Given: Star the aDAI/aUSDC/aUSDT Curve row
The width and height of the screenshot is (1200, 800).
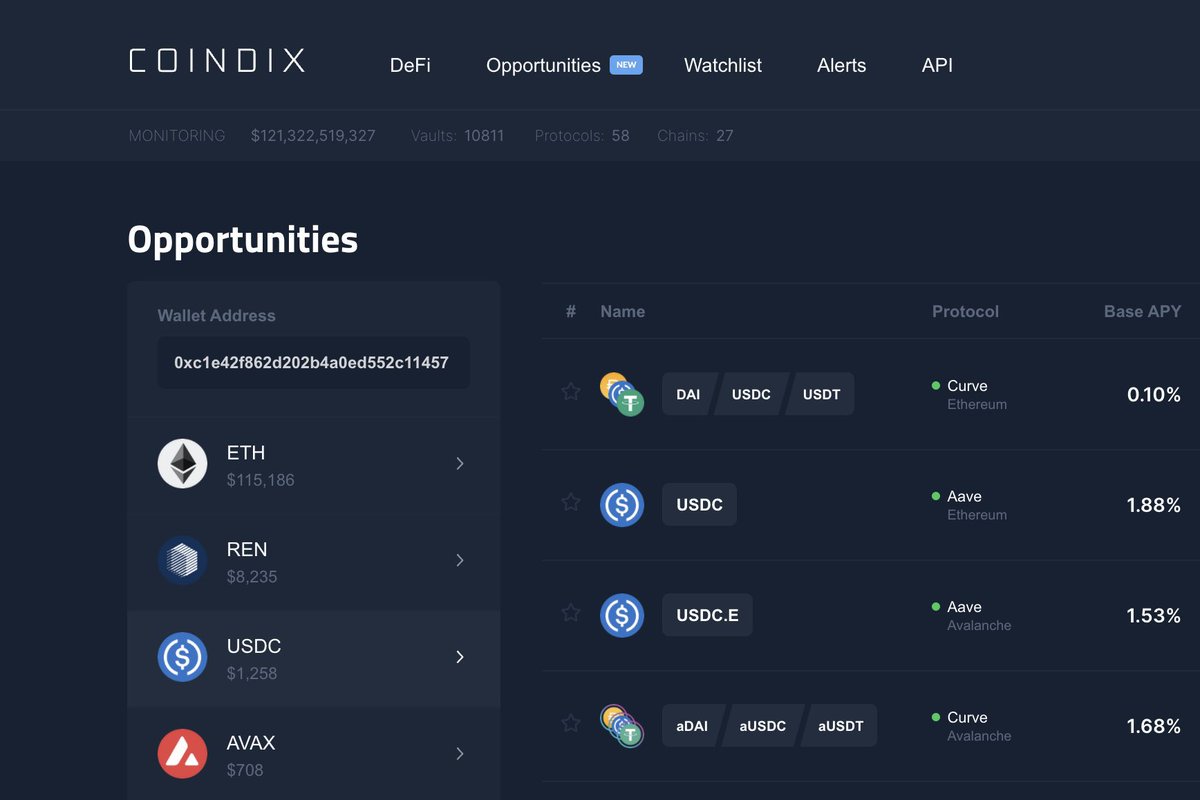Looking at the screenshot, I should pos(570,722).
